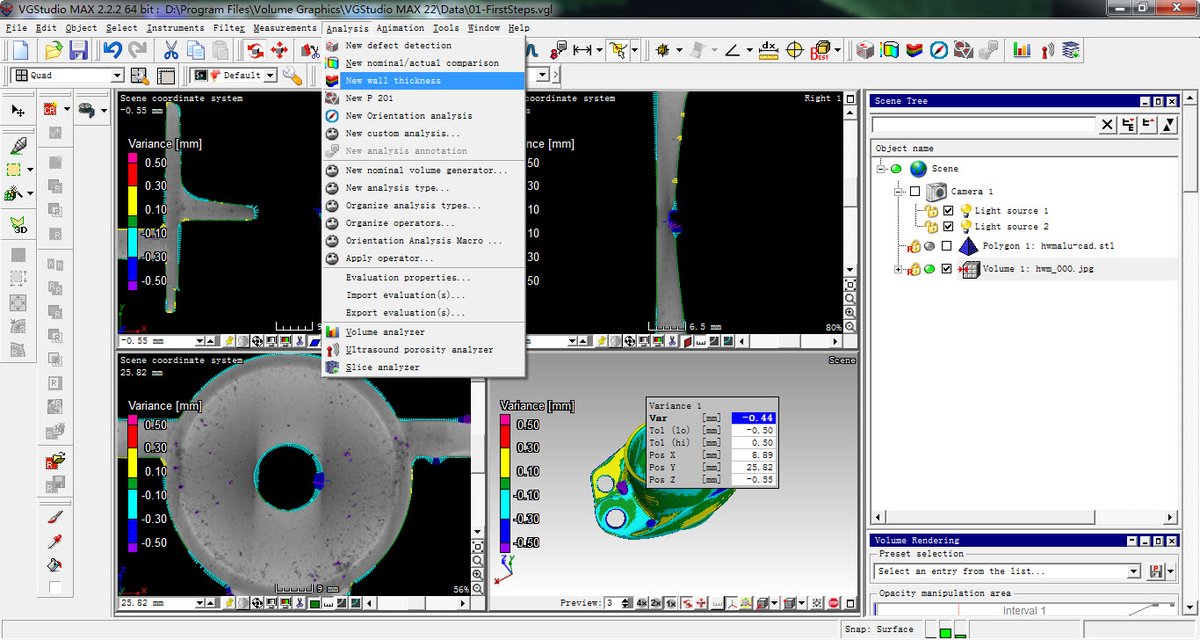Expand the Volume 1 tree node
Image resolution: width=1200 pixels, height=640 pixels.
tap(899, 269)
